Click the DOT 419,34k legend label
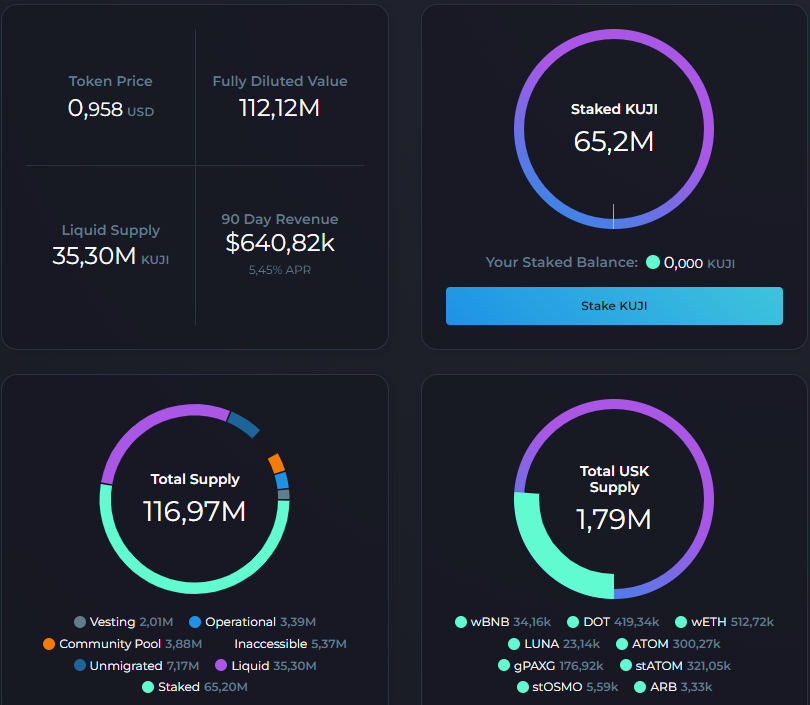The height and width of the screenshot is (705, 810). click(621, 622)
